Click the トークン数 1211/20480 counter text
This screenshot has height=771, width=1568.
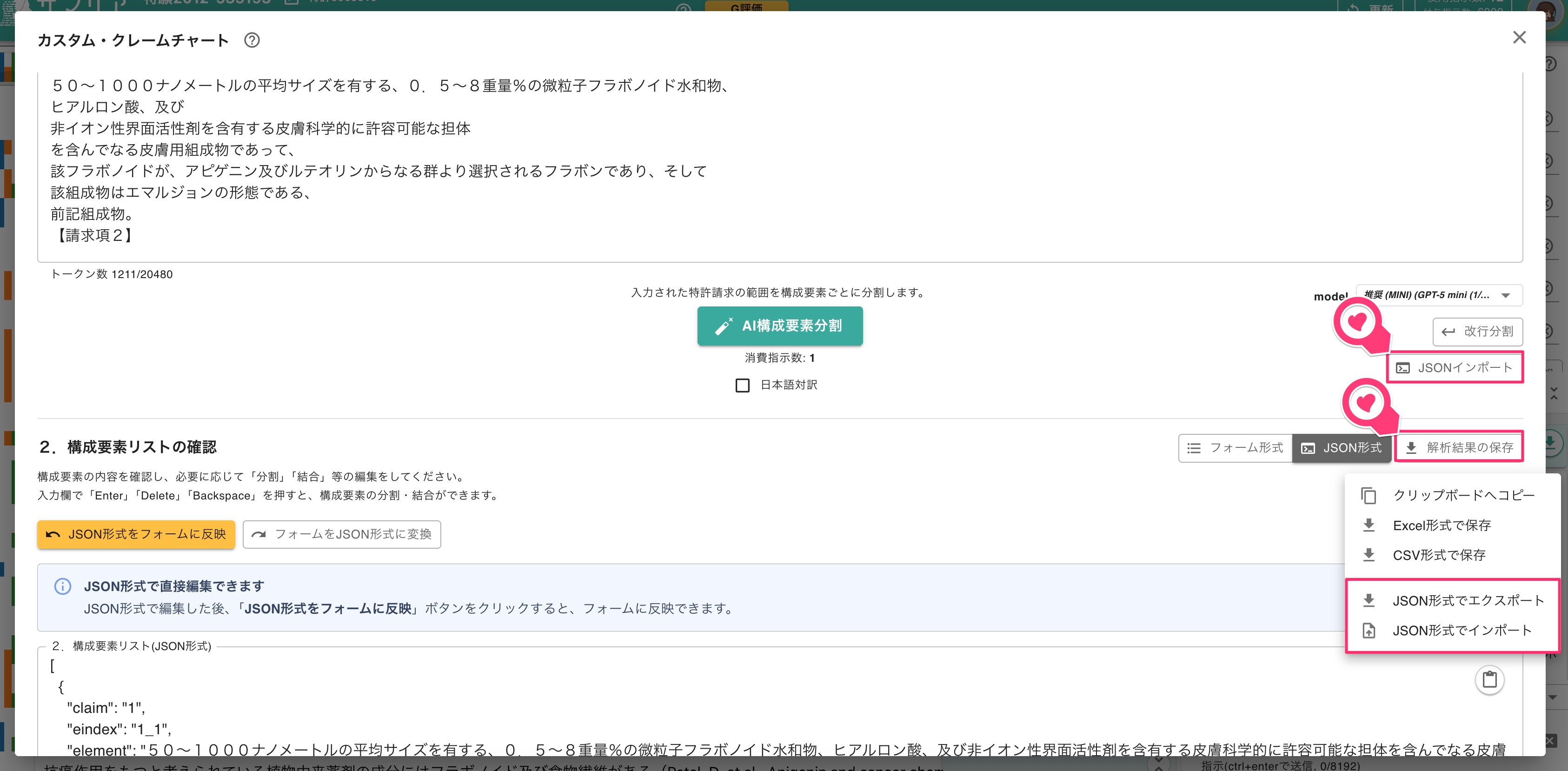[112, 274]
